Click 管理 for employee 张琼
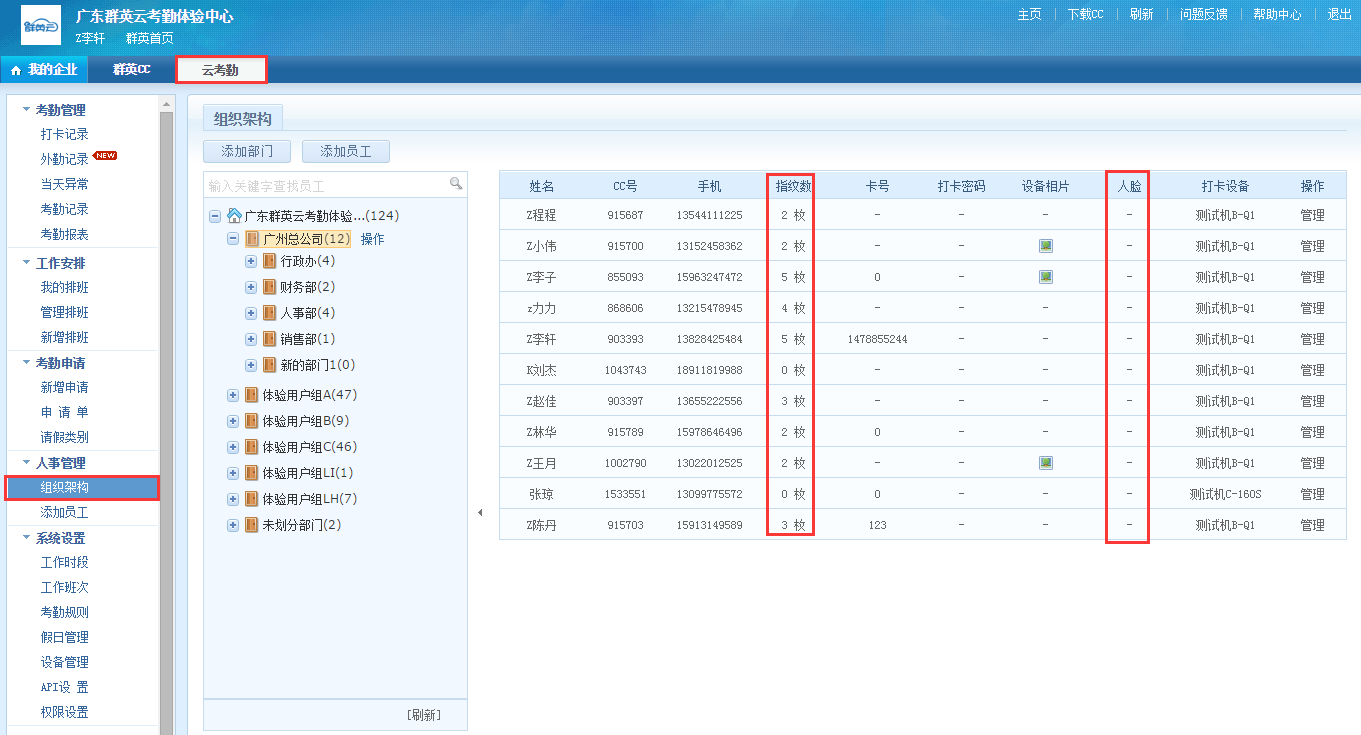Screen dimensions: 1361x735 (x=1312, y=494)
